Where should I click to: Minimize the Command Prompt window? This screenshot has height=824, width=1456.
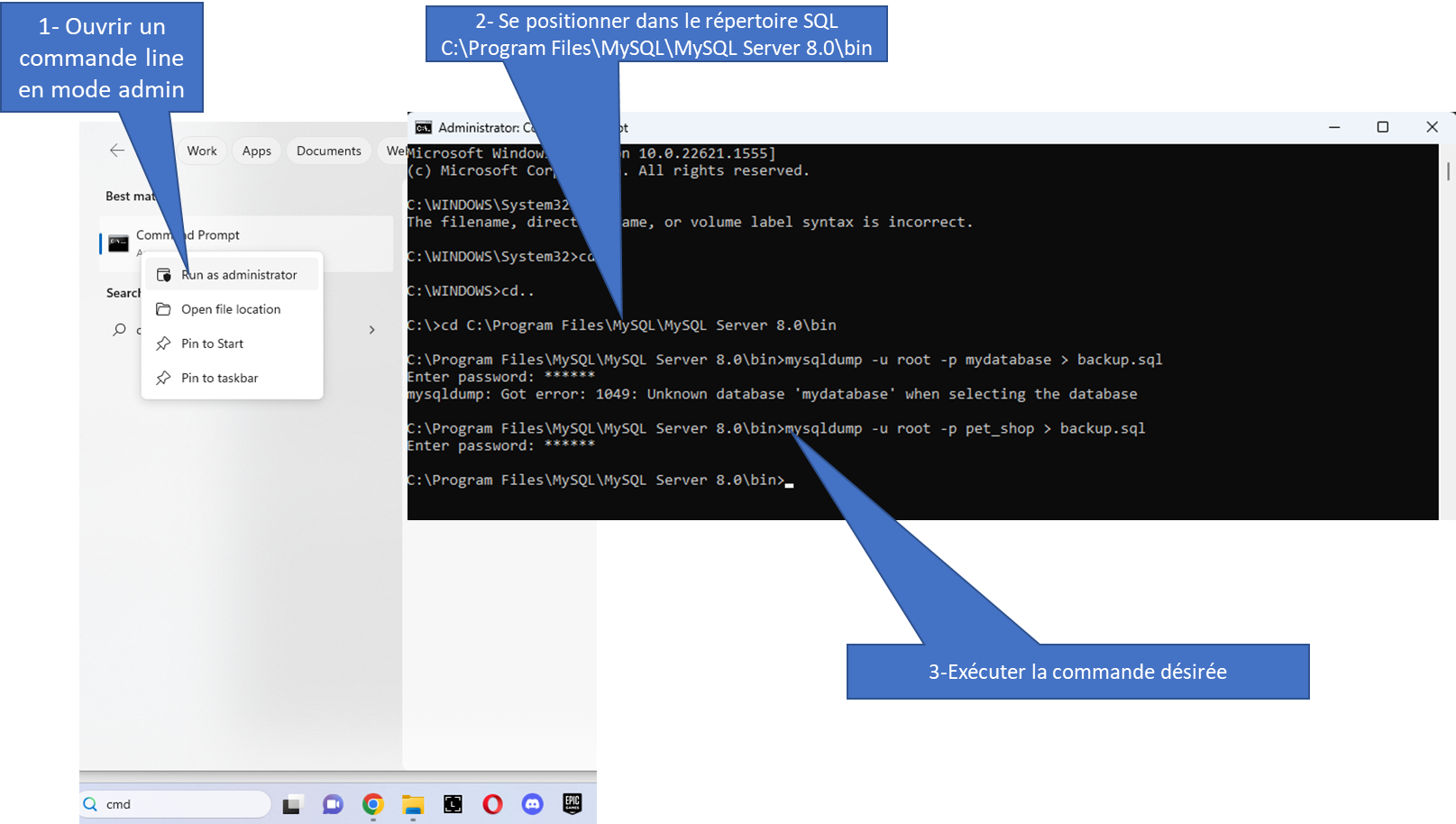tap(1334, 127)
